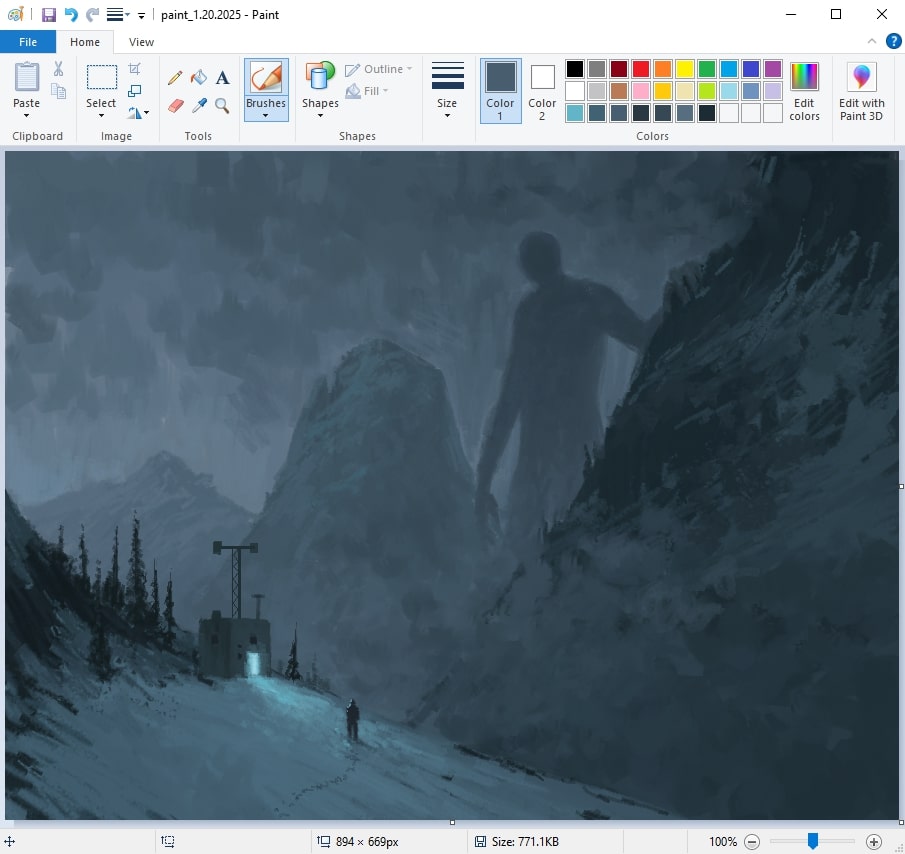The image size is (905, 854).
Task: Switch to the View tab
Action: tap(142, 42)
